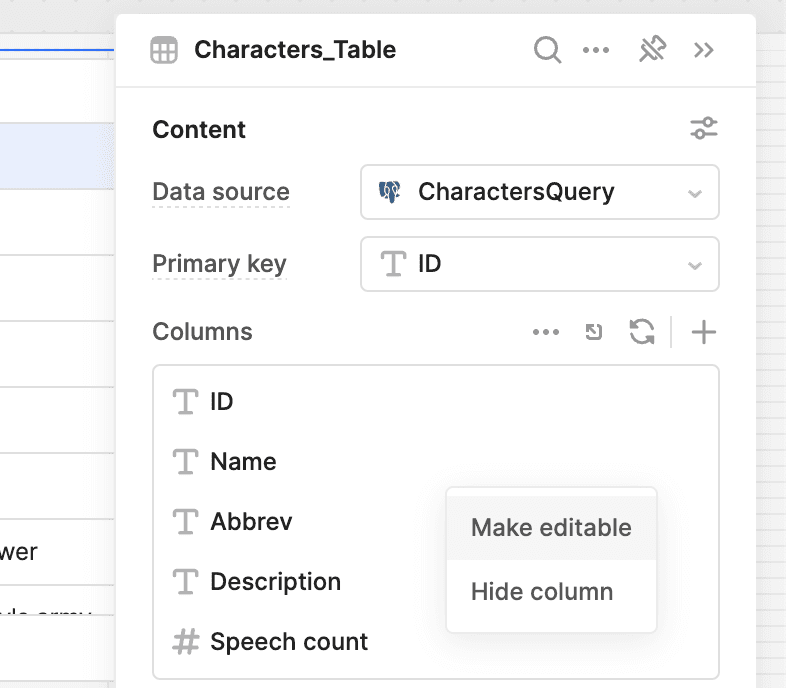Open the Characters_Table more options menu
The height and width of the screenshot is (688, 786).
596,50
